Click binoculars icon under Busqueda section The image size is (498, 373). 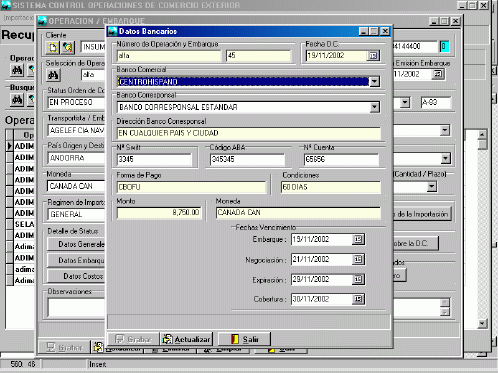(17, 99)
